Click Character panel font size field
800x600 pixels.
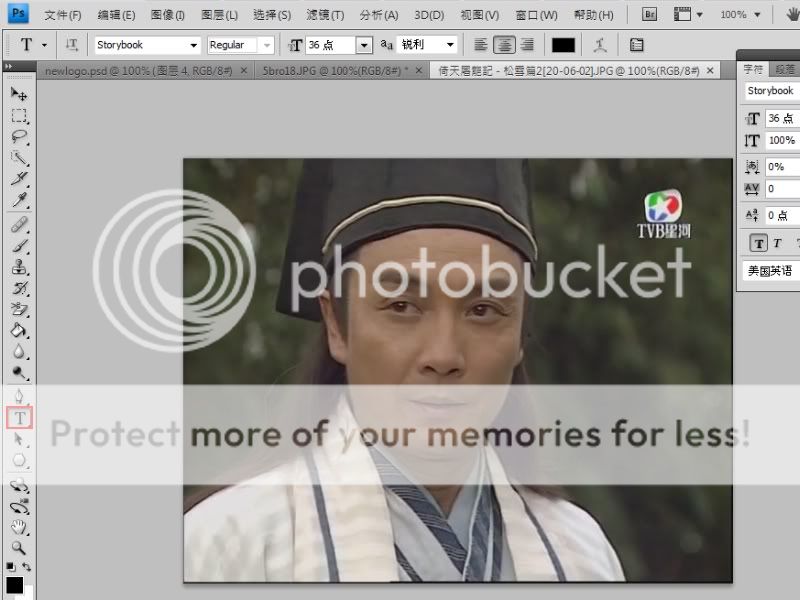point(782,118)
